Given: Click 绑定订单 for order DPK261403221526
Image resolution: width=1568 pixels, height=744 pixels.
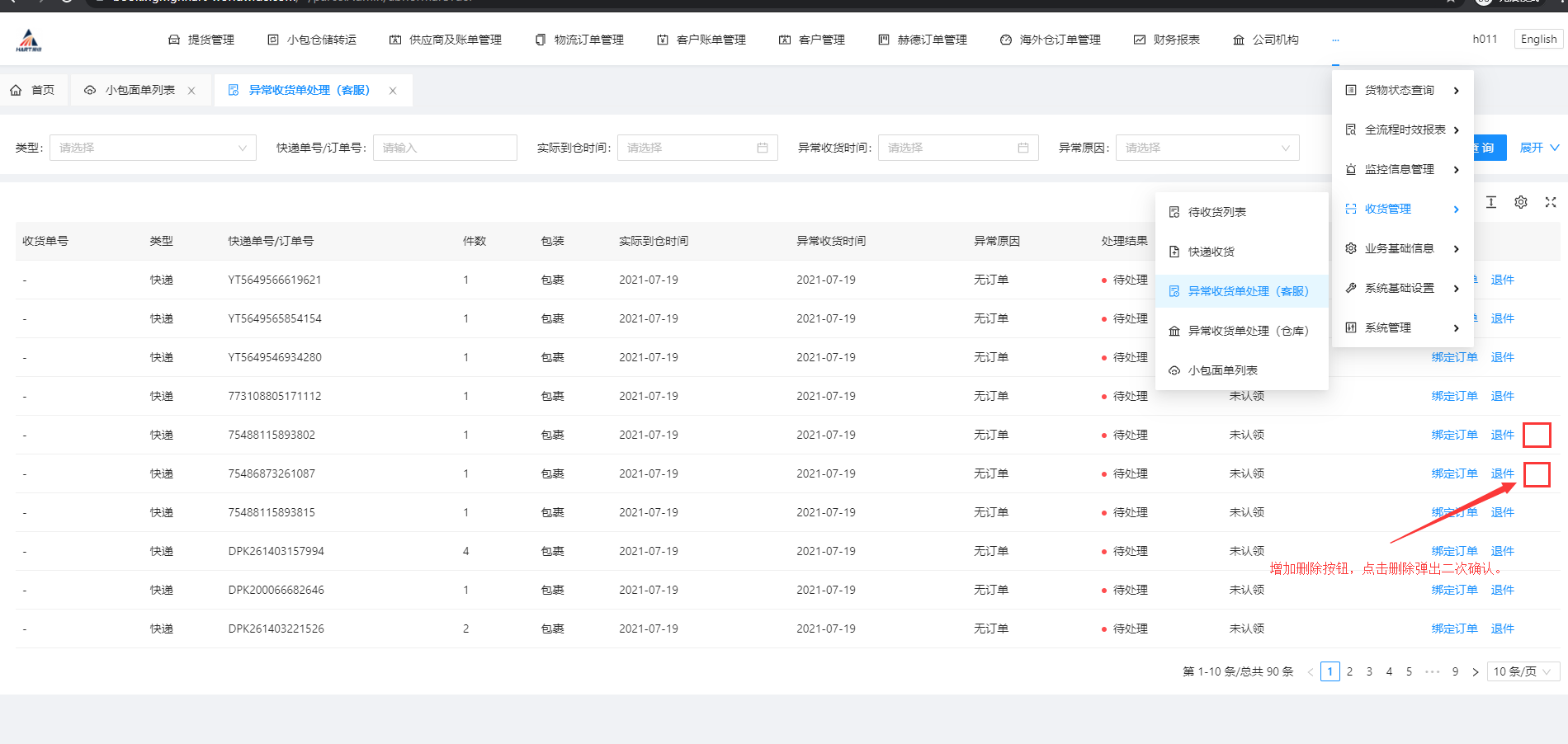Looking at the screenshot, I should click(1454, 629).
